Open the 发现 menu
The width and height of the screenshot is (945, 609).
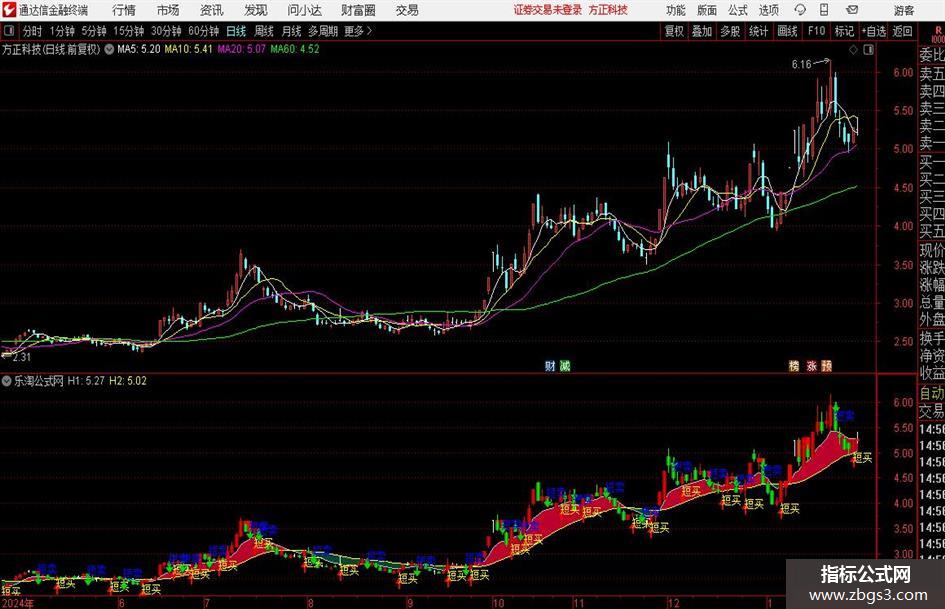tap(256, 10)
